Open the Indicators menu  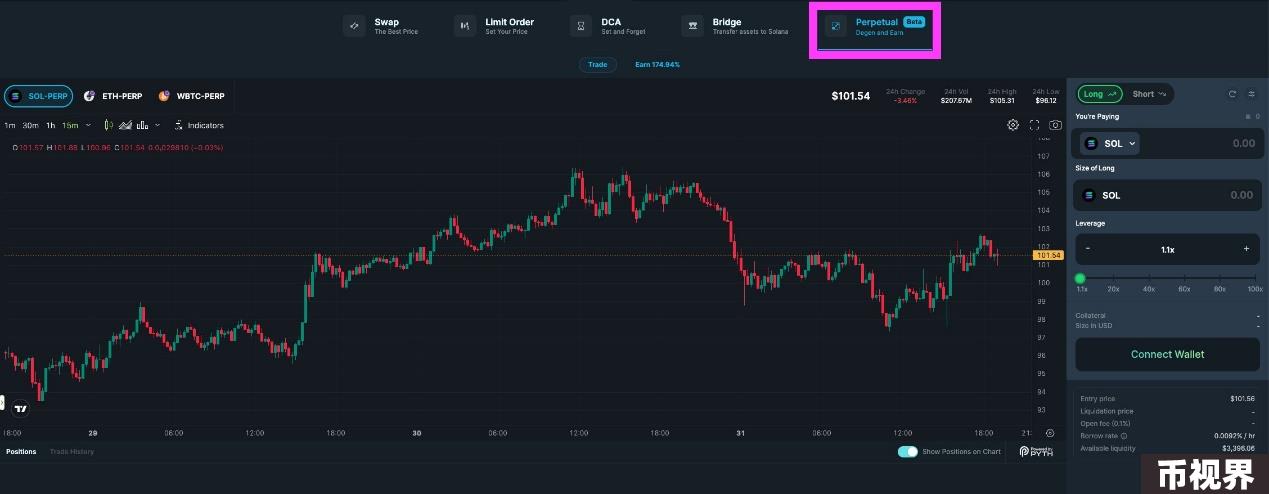[198, 126]
